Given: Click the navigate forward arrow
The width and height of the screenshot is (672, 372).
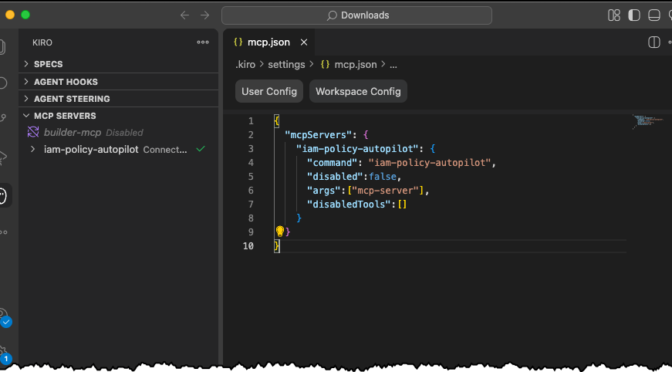Looking at the screenshot, I should (205, 15).
